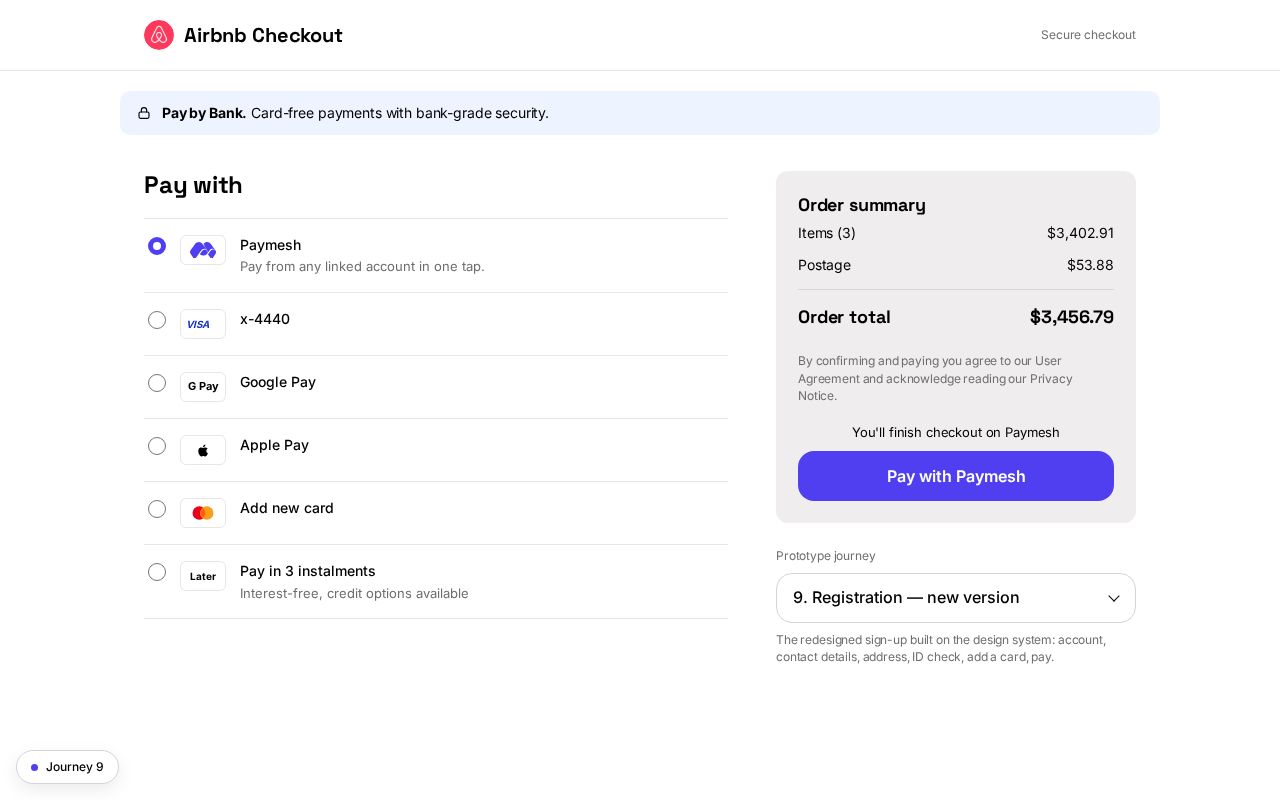Viewport: 1280px width, 800px height.
Task: Click the user agreement notice text
Action: pyautogui.click(x=935, y=378)
